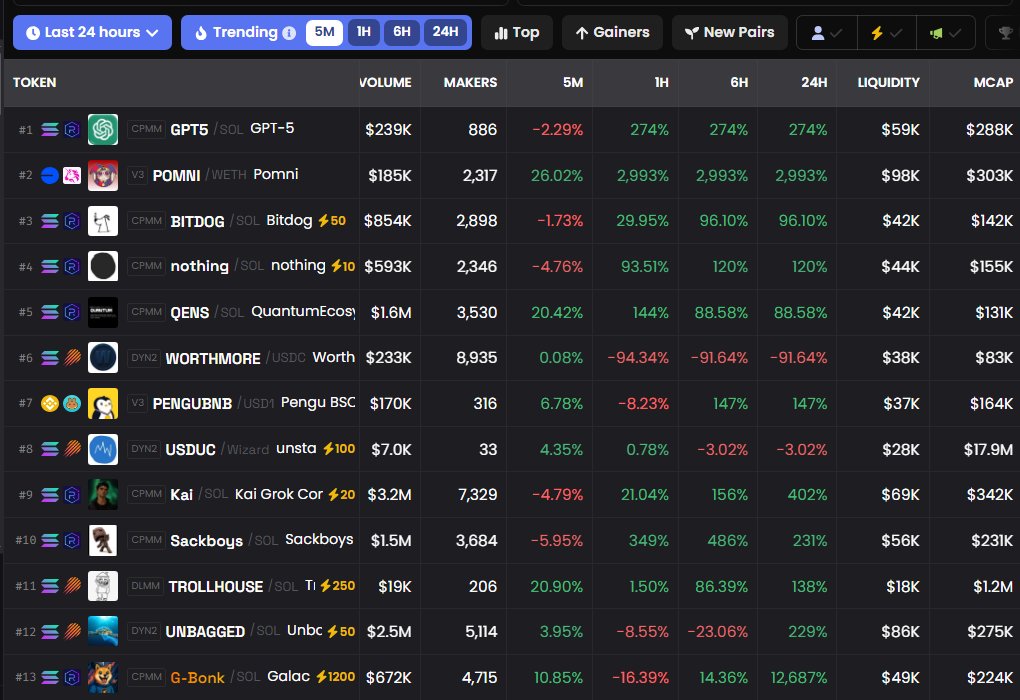Click the QuantumEcosy name text in QENS row
Viewport: 1020px width, 700px height.
303,312
